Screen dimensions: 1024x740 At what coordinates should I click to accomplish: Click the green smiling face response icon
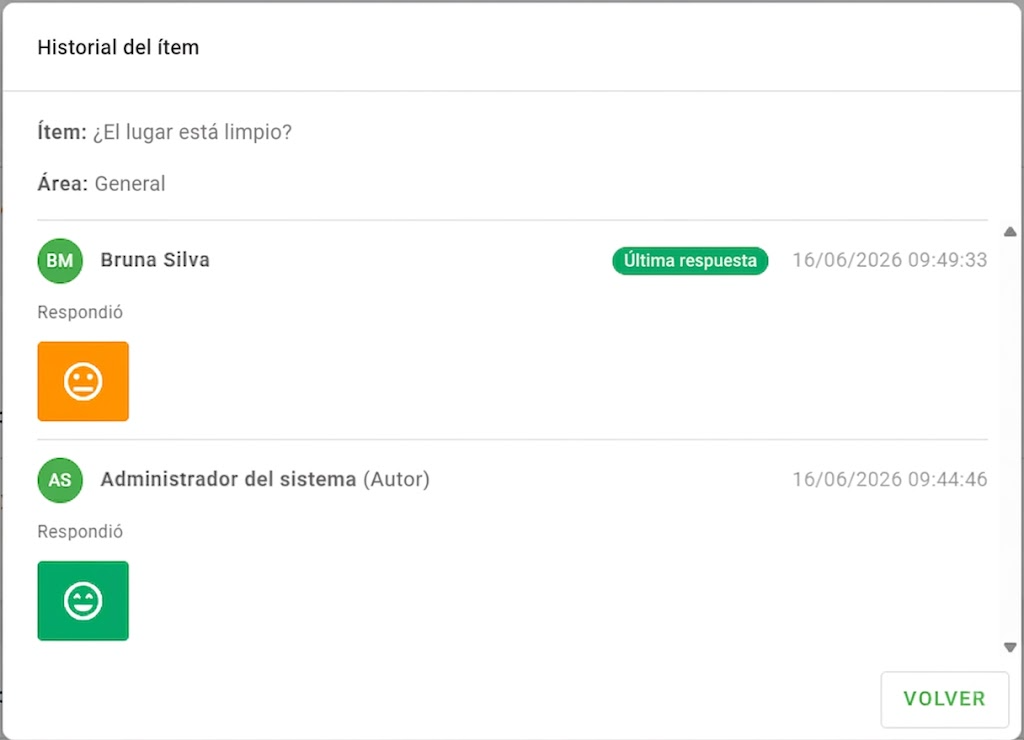click(83, 600)
